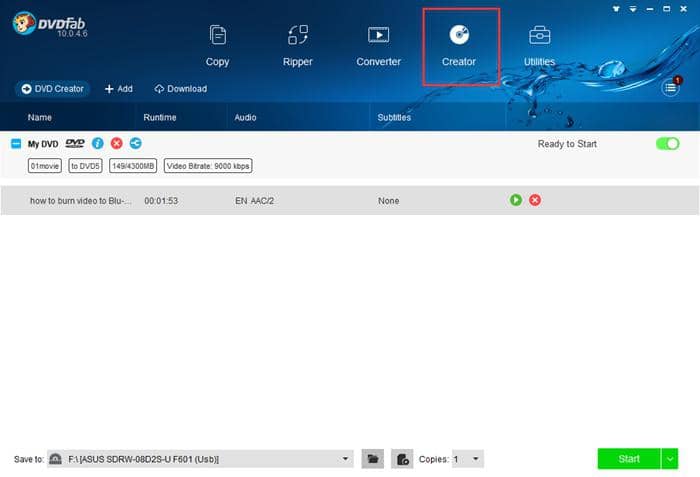The image size is (700, 477).
Task: Click the Download button
Action: 181,89
